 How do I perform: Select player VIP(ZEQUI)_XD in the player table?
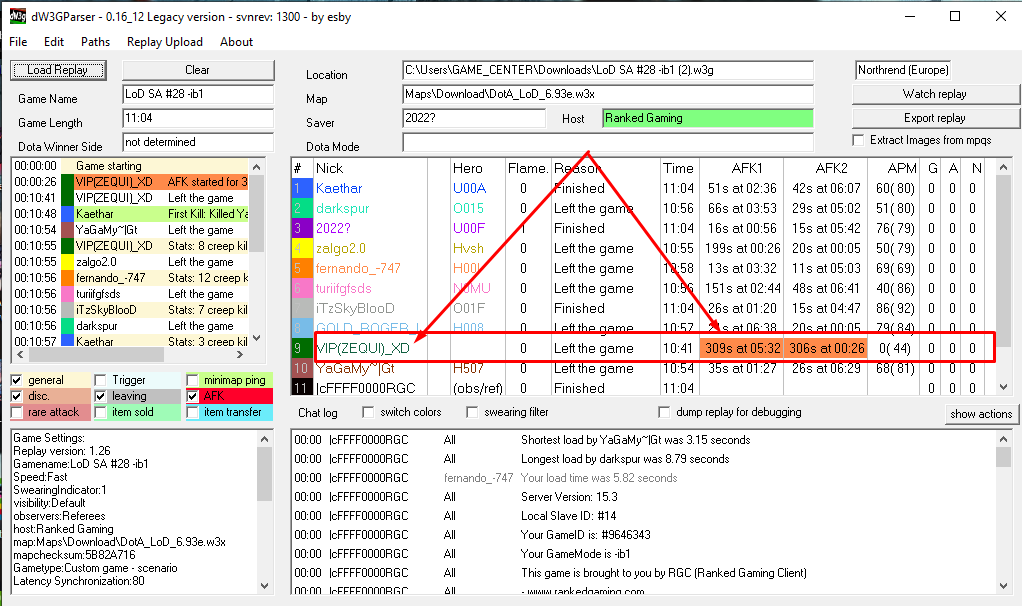point(363,349)
